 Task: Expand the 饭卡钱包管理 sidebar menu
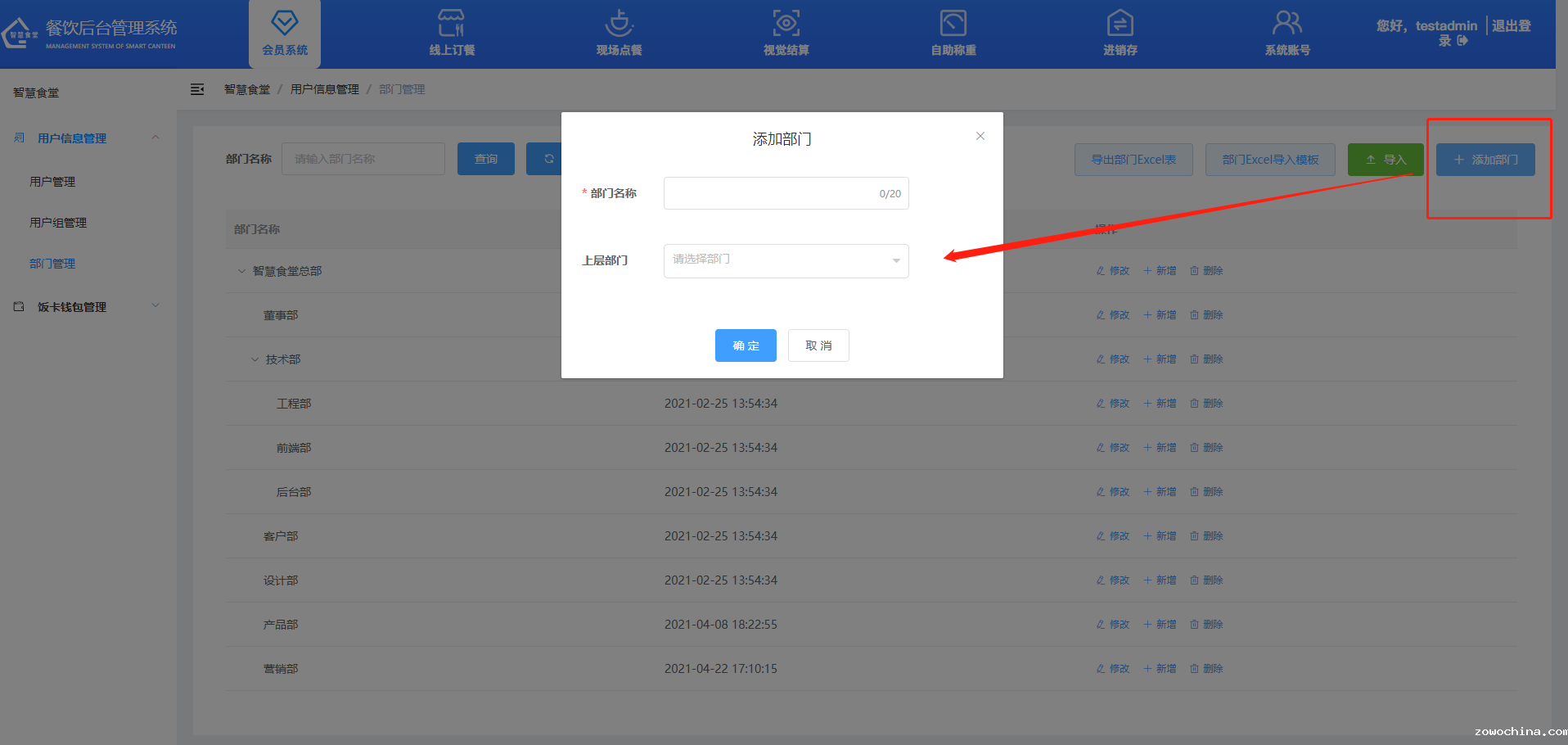(155, 306)
